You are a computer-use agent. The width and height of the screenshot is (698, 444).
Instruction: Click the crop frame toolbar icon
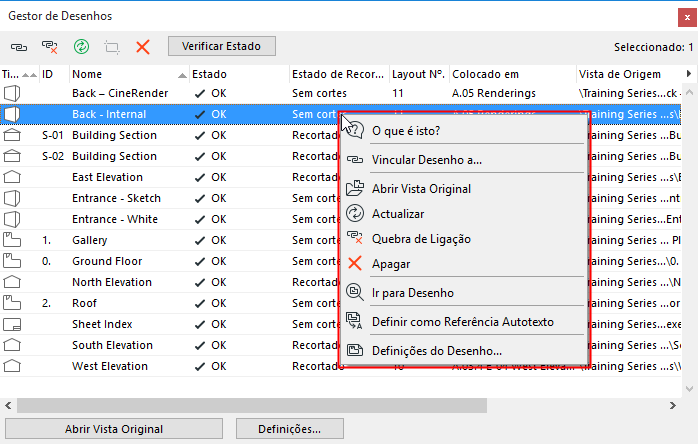point(111,46)
